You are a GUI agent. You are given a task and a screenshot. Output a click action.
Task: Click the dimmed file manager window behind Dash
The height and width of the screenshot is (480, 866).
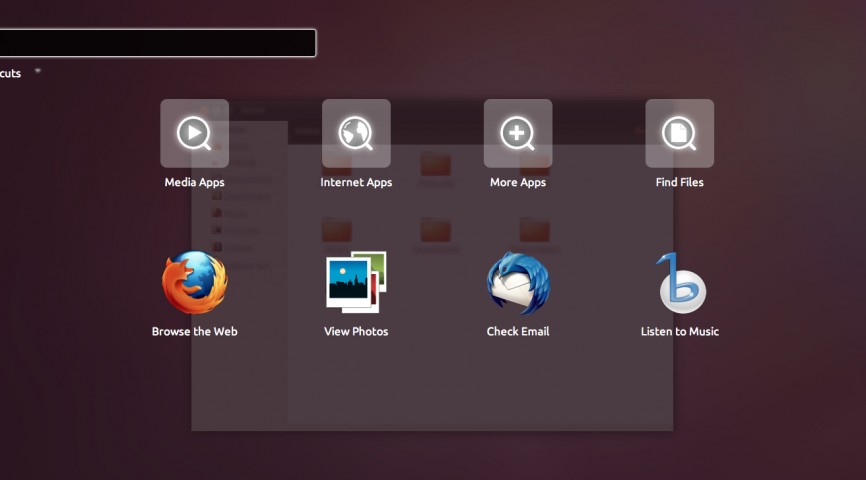430,390
